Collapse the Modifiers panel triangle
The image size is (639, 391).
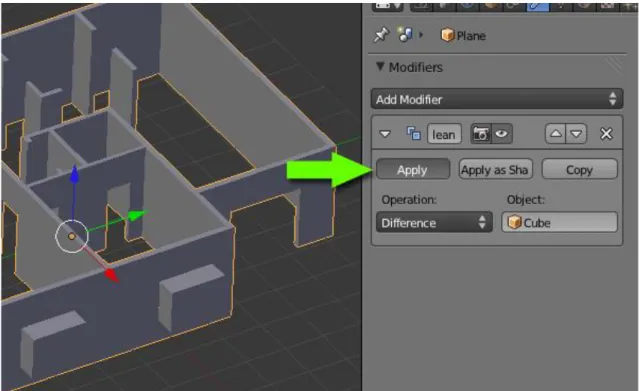click(x=380, y=66)
